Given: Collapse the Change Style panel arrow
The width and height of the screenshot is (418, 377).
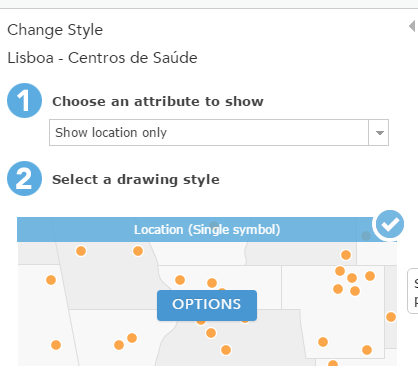Looking at the screenshot, I should (x=412, y=26).
